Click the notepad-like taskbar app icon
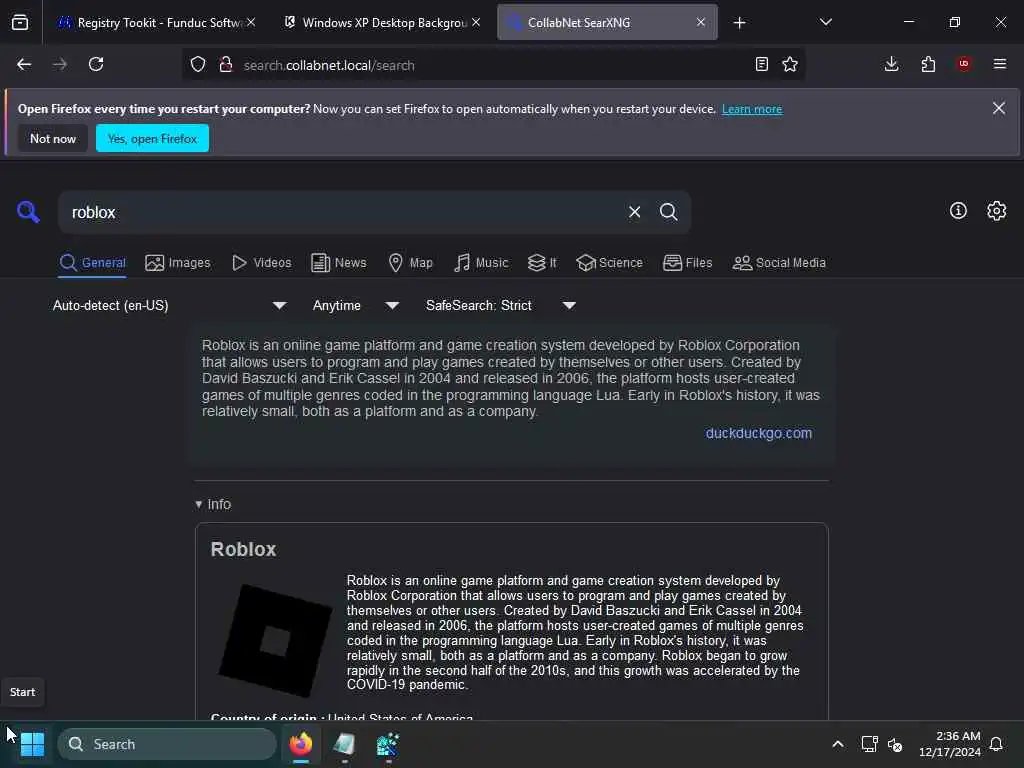1024x768 pixels. pyautogui.click(x=344, y=744)
